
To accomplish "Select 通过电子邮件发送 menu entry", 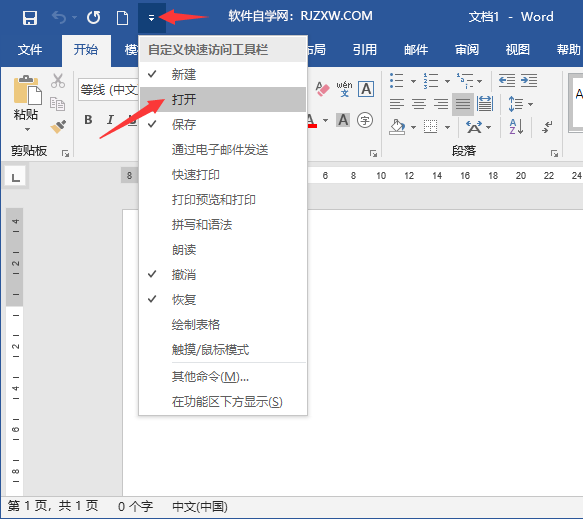I will click(222, 149).
